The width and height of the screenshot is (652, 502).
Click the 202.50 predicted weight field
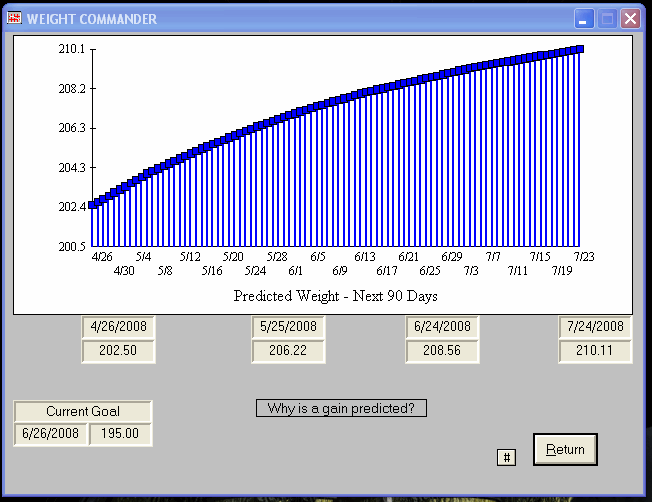point(119,351)
